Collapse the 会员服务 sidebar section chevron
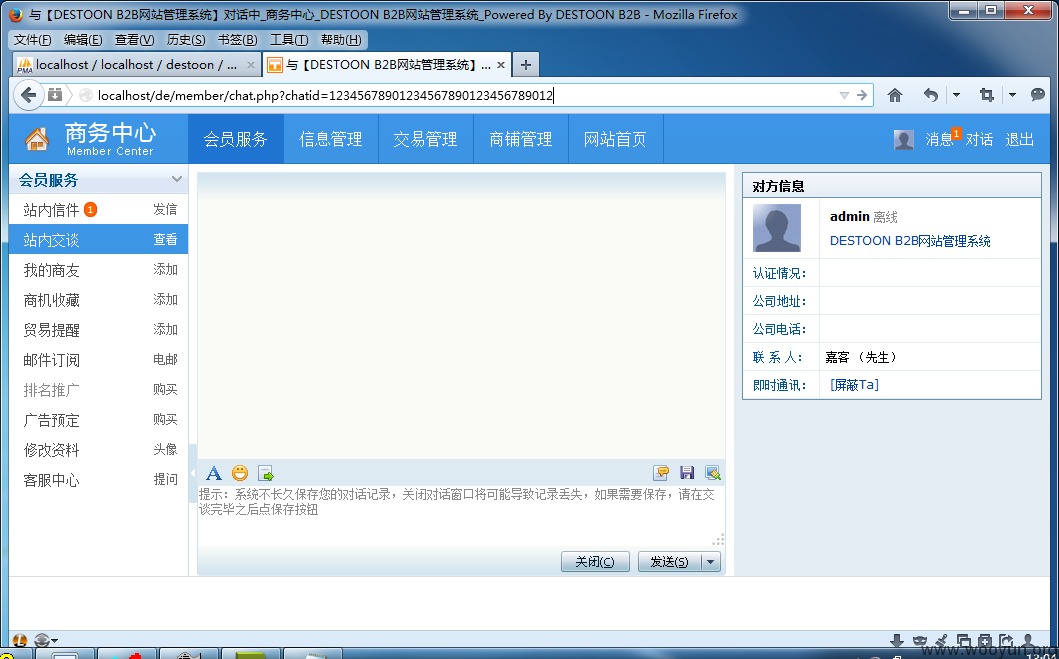Screen dimensions: 1059x659 tap(176, 179)
